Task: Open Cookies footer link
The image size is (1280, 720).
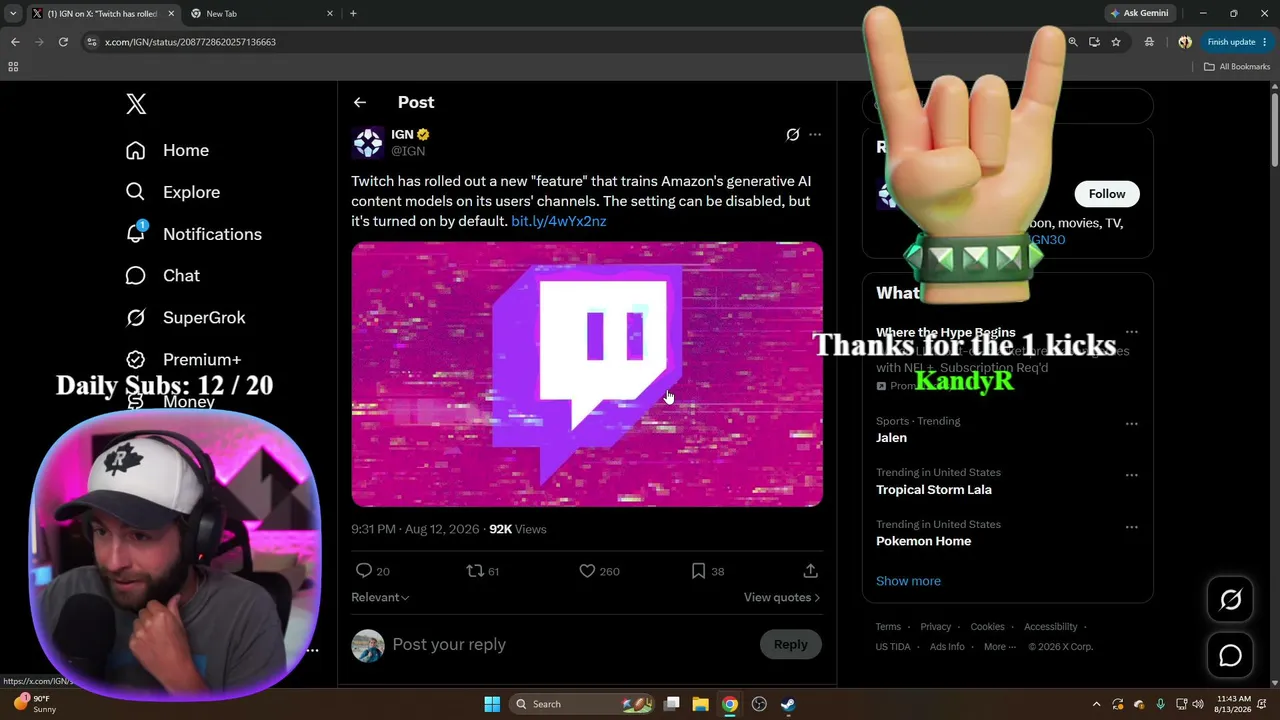Action: click(x=987, y=627)
